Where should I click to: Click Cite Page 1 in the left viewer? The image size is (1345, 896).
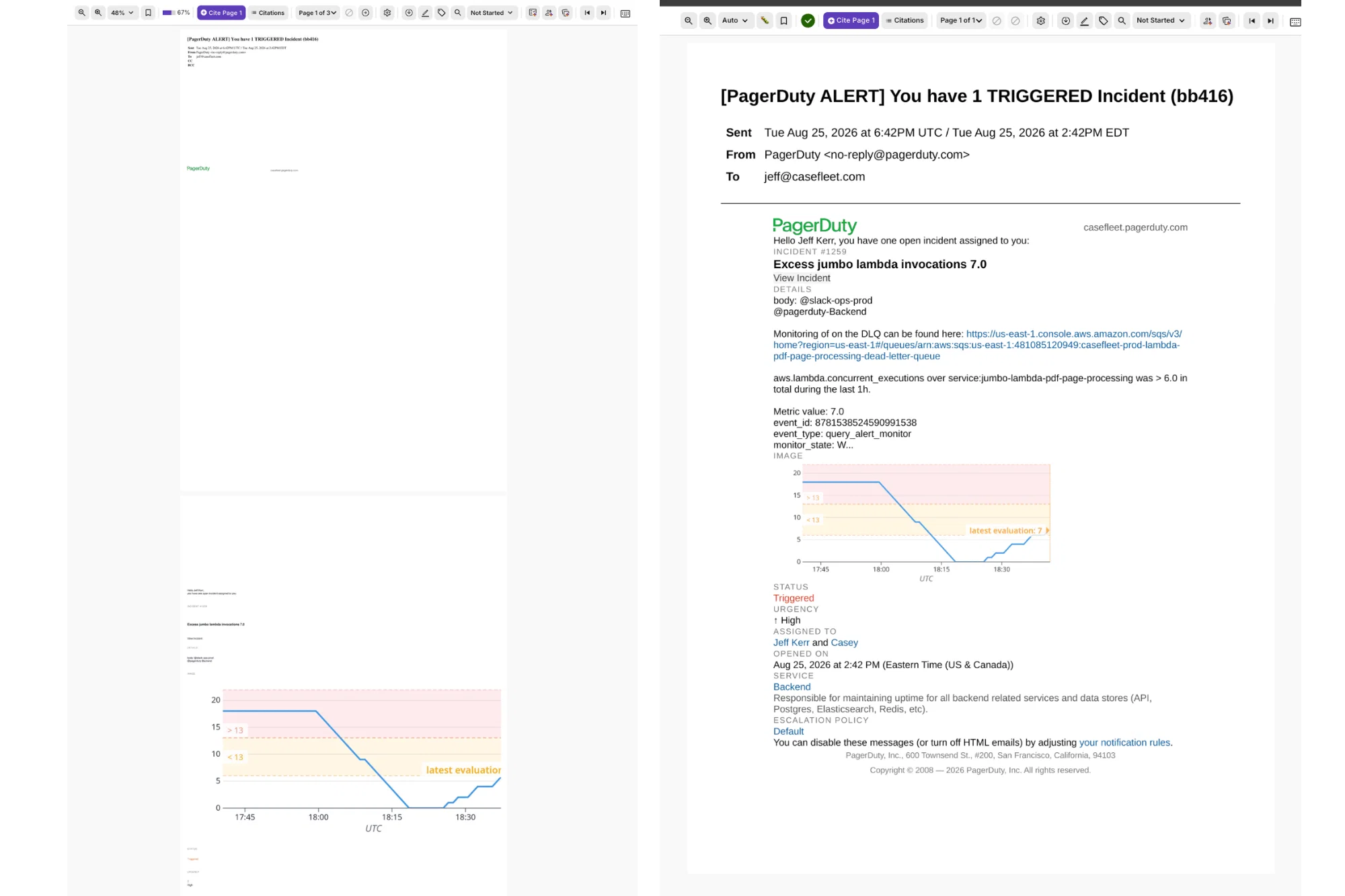[x=221, y=13]
